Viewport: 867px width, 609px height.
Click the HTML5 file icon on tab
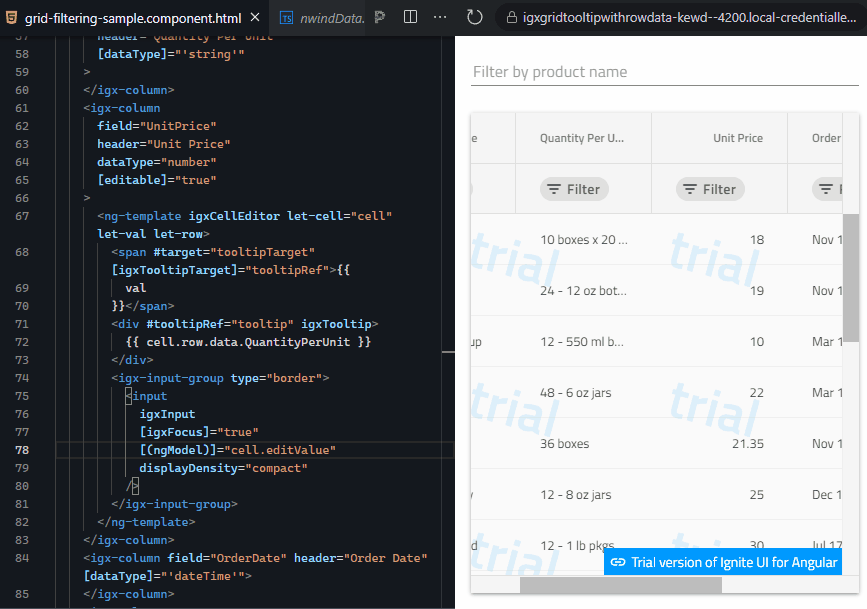coord(13,18)
